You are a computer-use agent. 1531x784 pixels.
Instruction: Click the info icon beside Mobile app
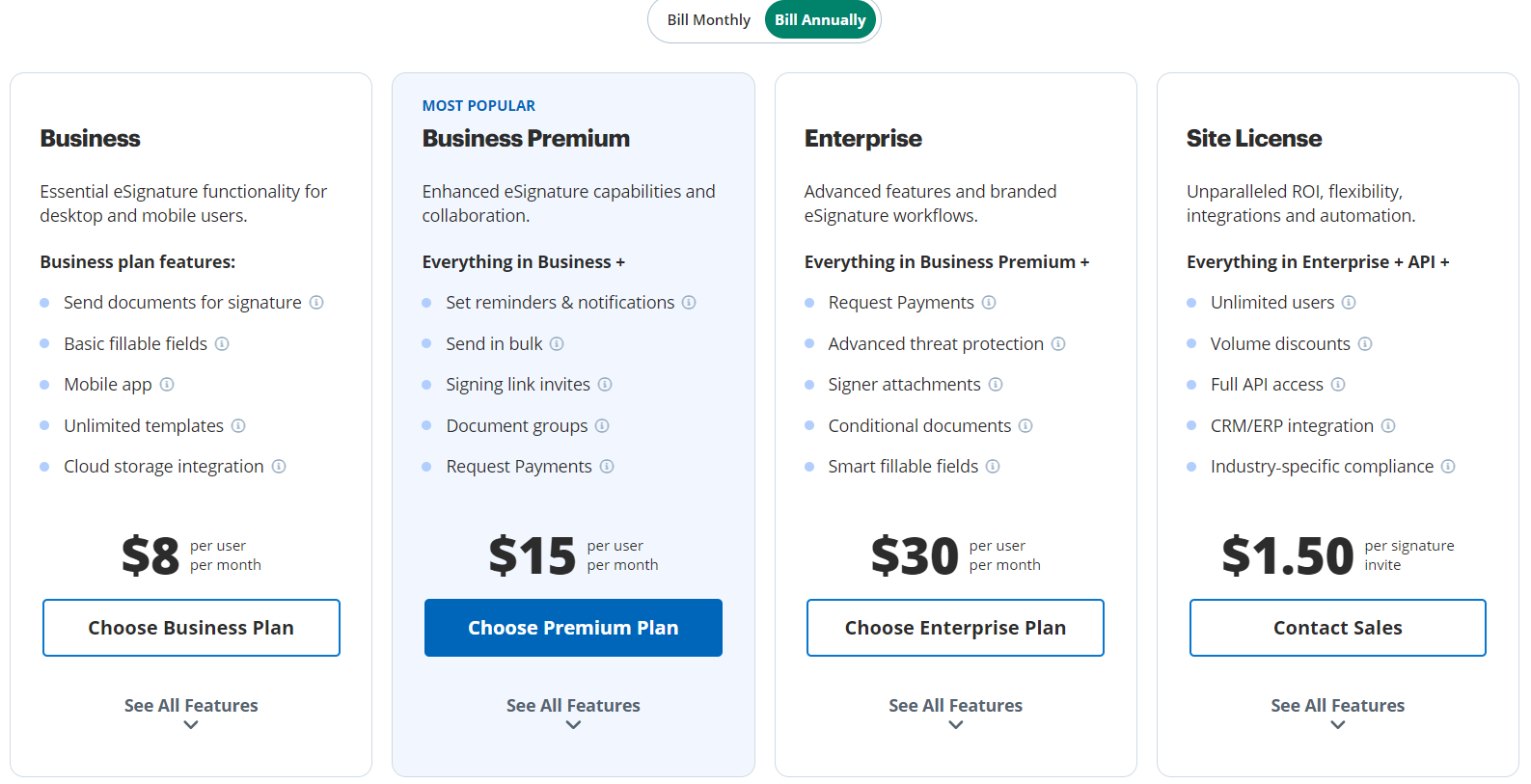point(167,384)
